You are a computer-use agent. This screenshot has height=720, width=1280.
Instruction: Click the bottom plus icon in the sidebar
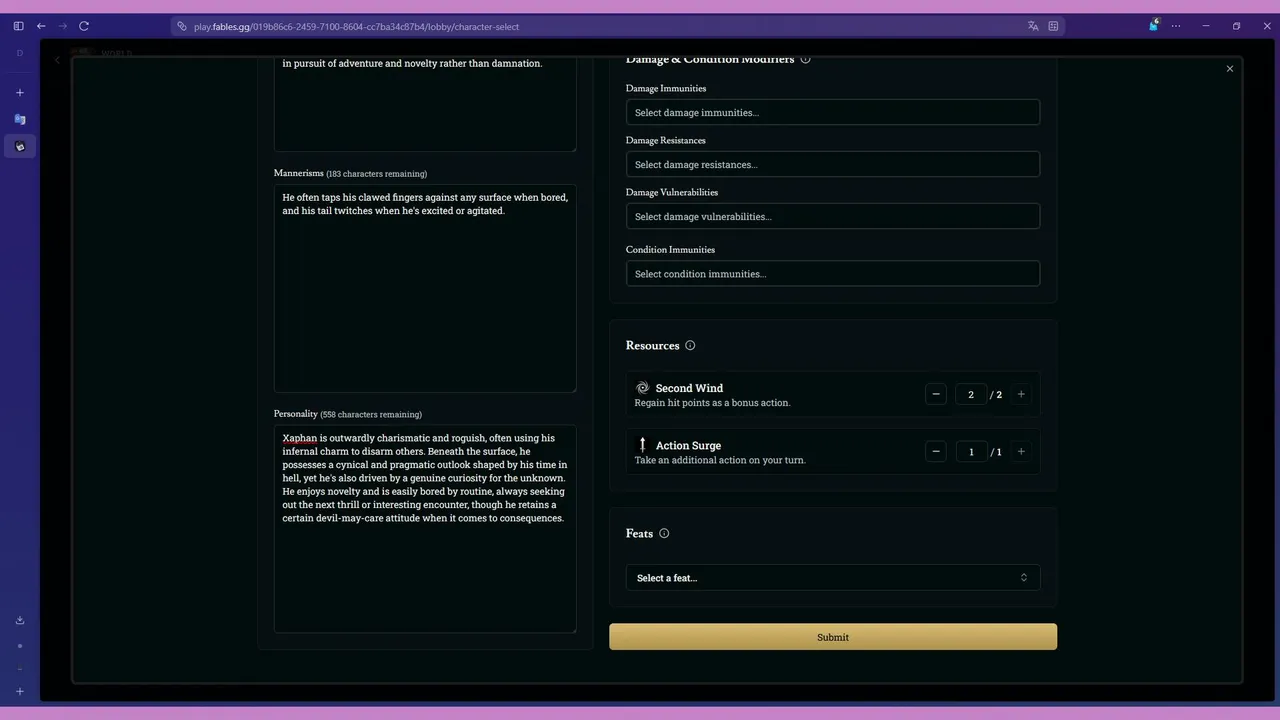(x=19, y=691)
